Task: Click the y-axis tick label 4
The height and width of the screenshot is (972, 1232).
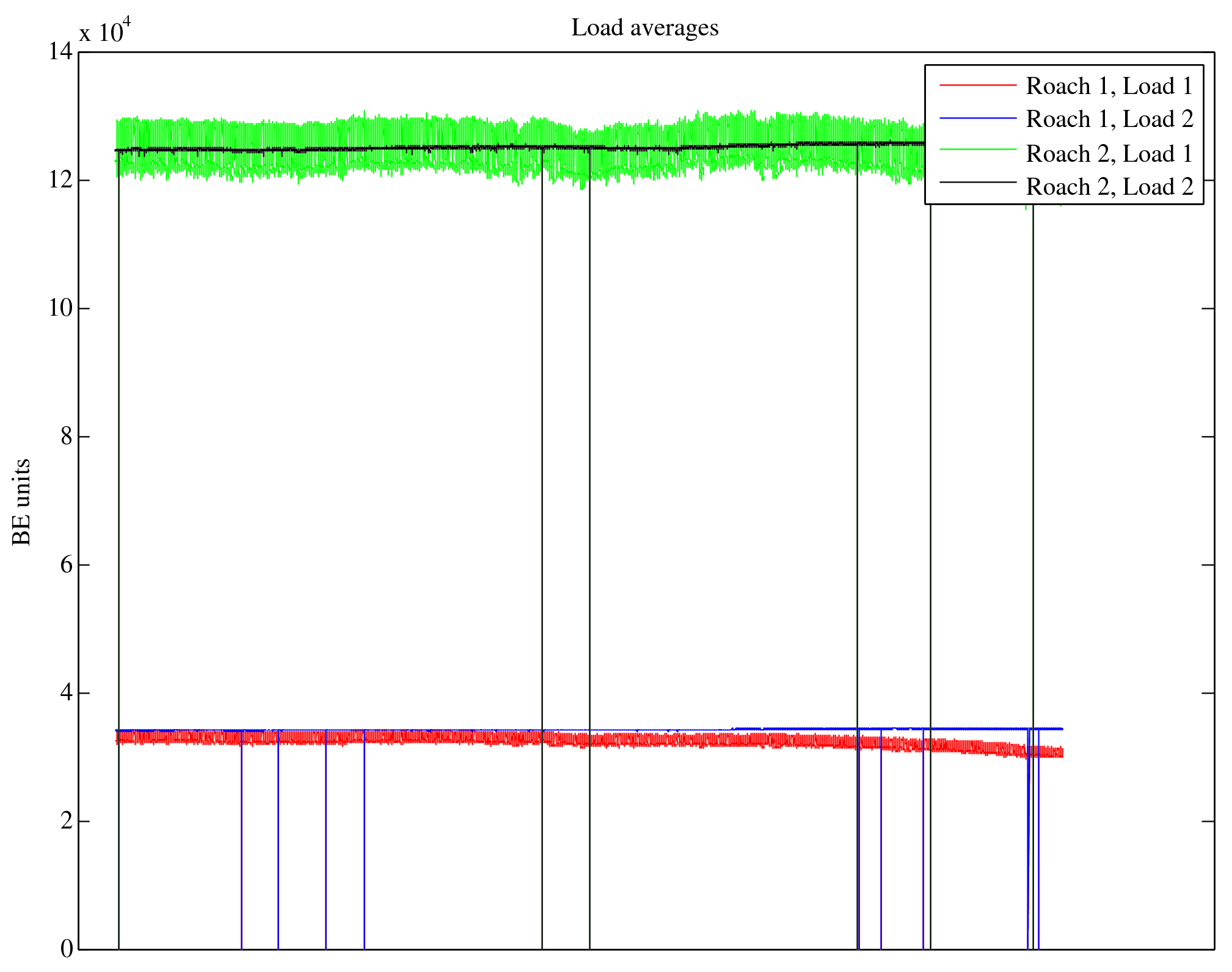Action: (x=66, y=692)
